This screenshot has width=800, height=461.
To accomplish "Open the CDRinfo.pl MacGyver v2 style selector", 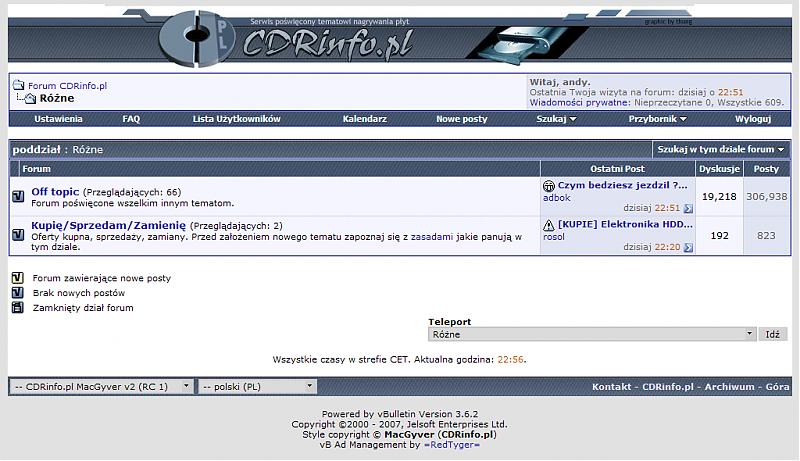I will coord(101,387).
